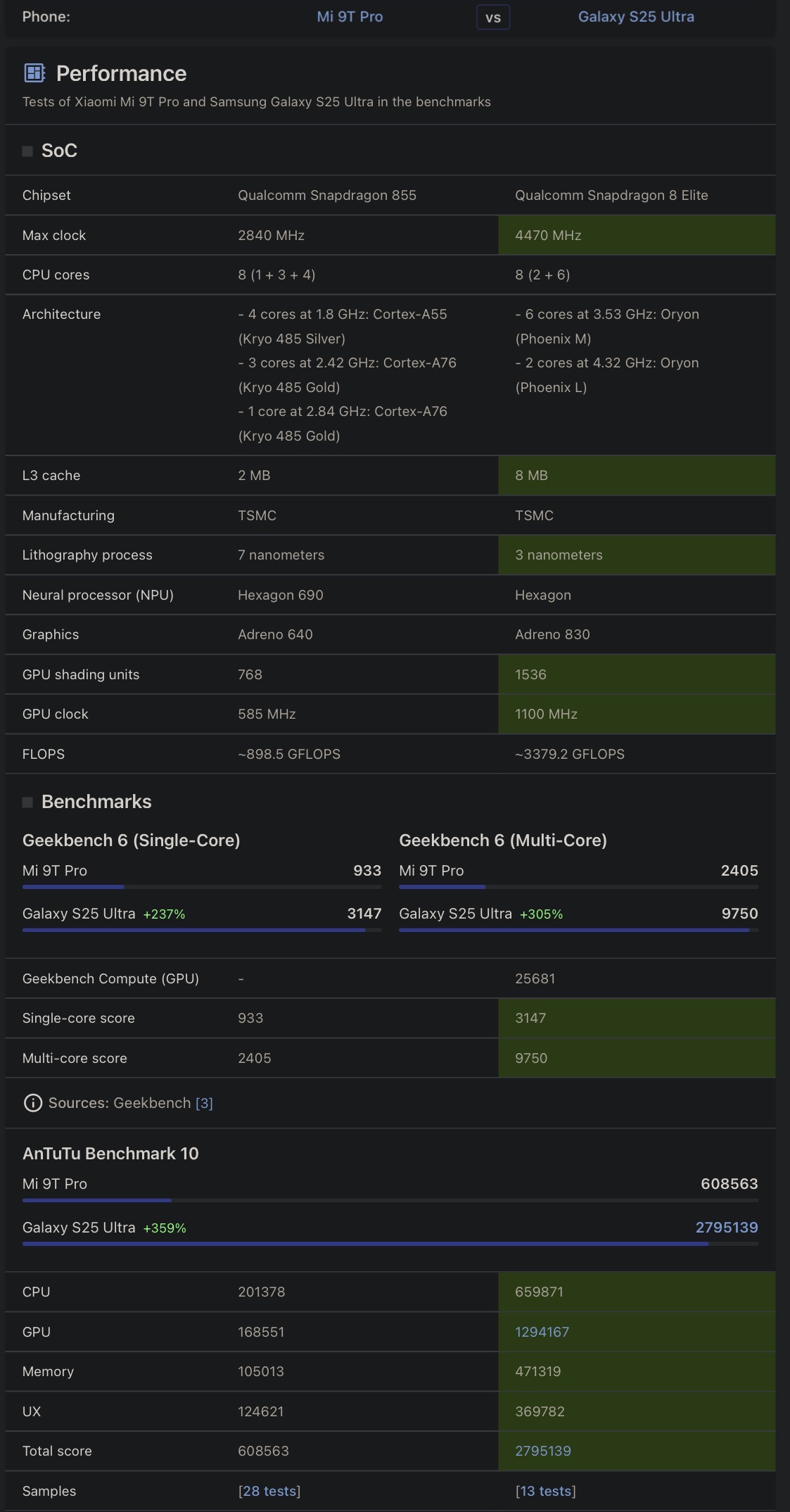Open the 13 tests samples link
The width and height of the screenshot is (790, 1512).
coord(545,1491)
